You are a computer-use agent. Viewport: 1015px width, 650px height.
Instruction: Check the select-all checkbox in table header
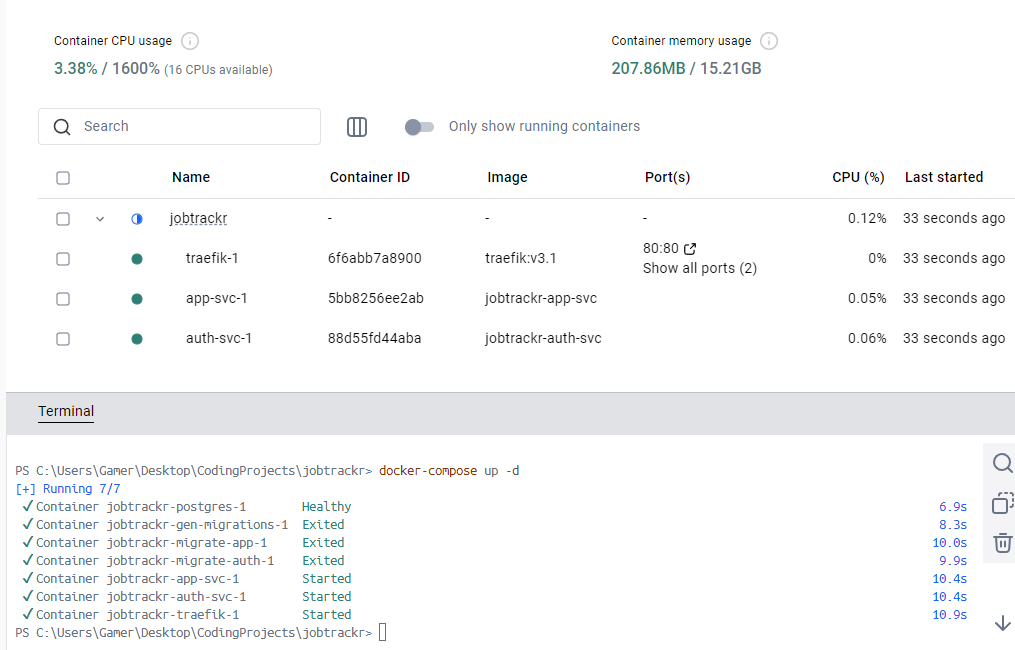click(x=63, y=178)
